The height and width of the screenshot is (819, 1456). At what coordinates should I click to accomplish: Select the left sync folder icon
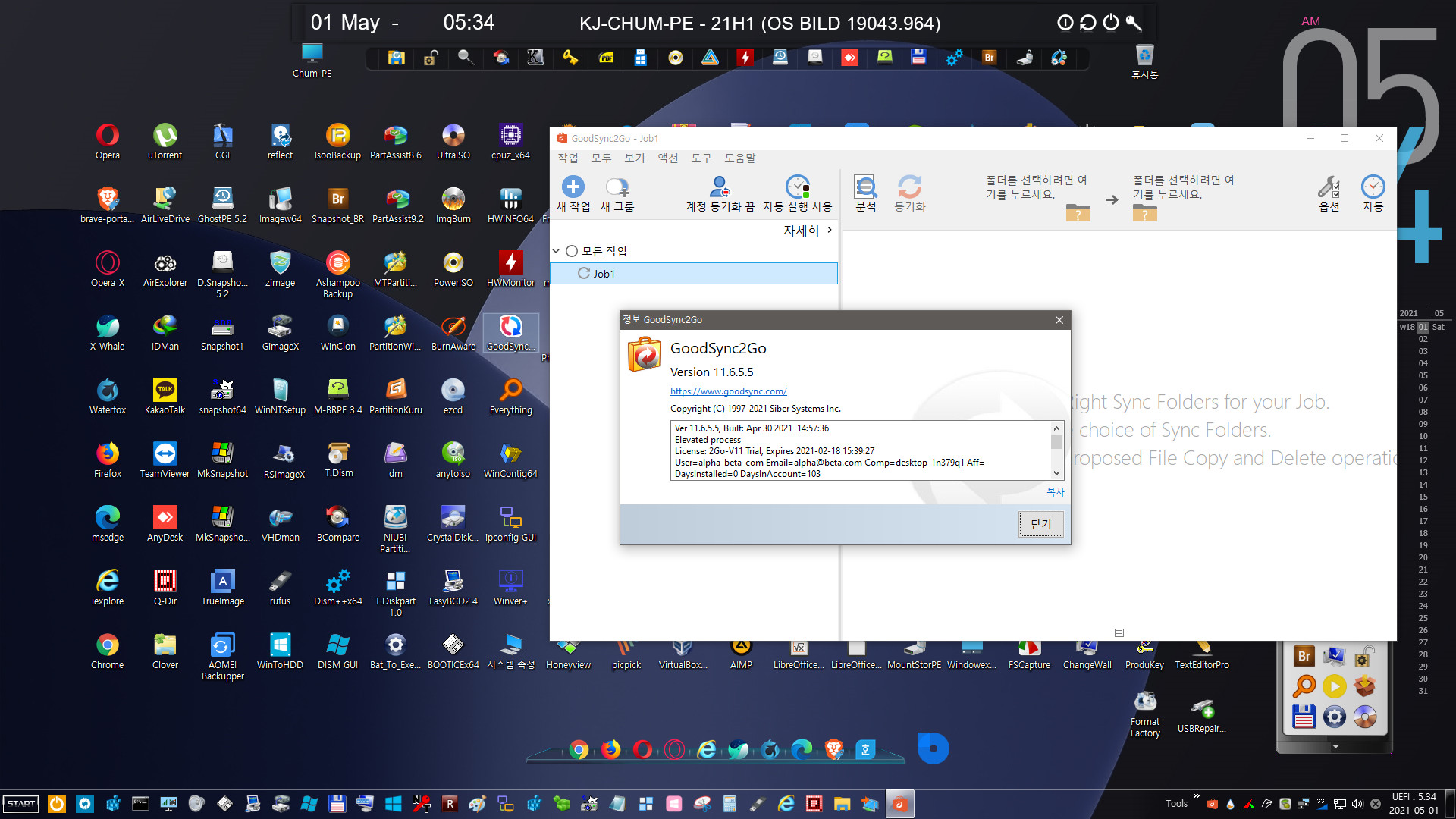click(x=1078, y=212)
